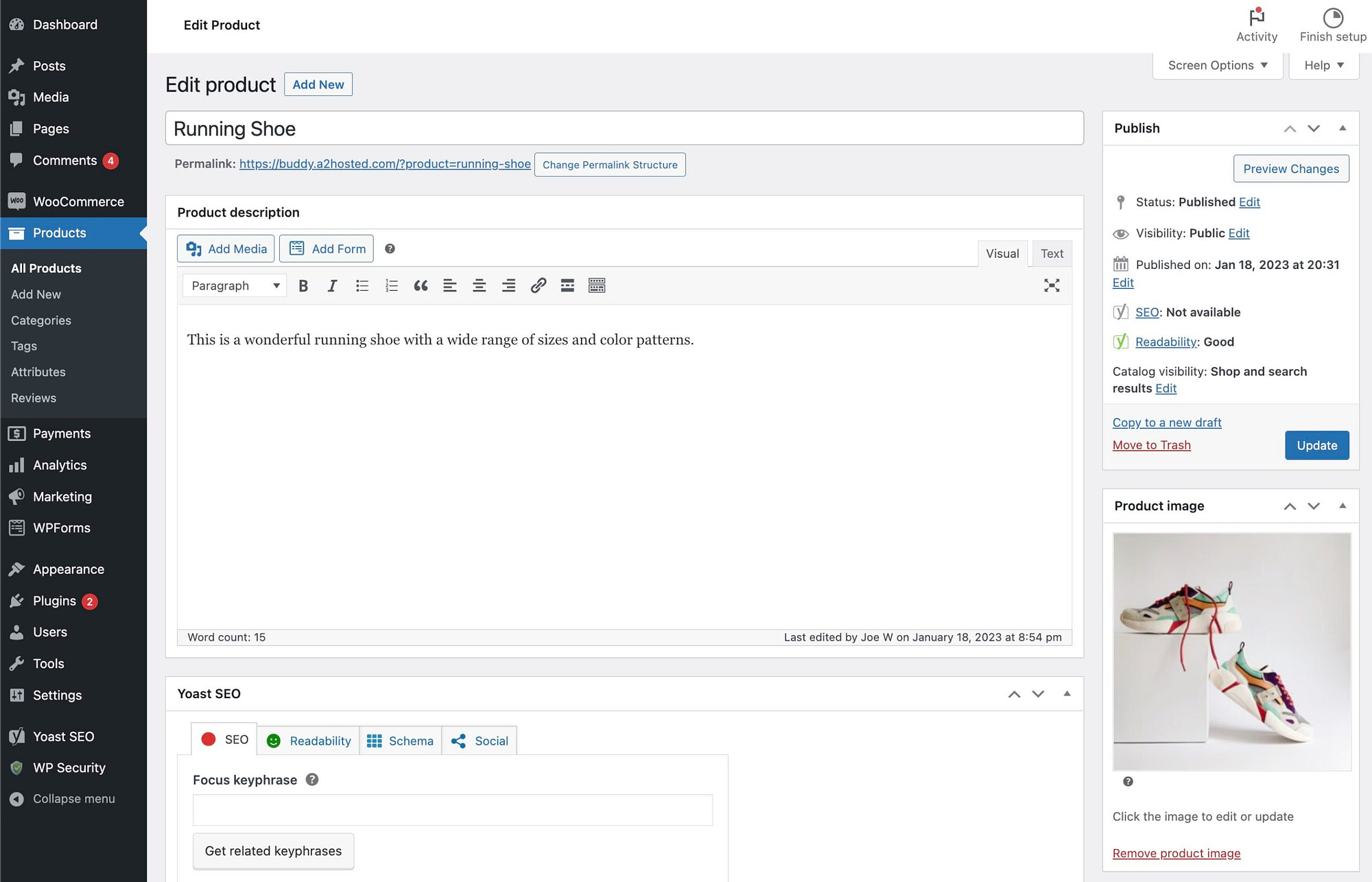Image resolution: width=1372 pixels, height=882 pixels.
Task: Click the Italic formatting icon
Action: (x=330, y=285)
